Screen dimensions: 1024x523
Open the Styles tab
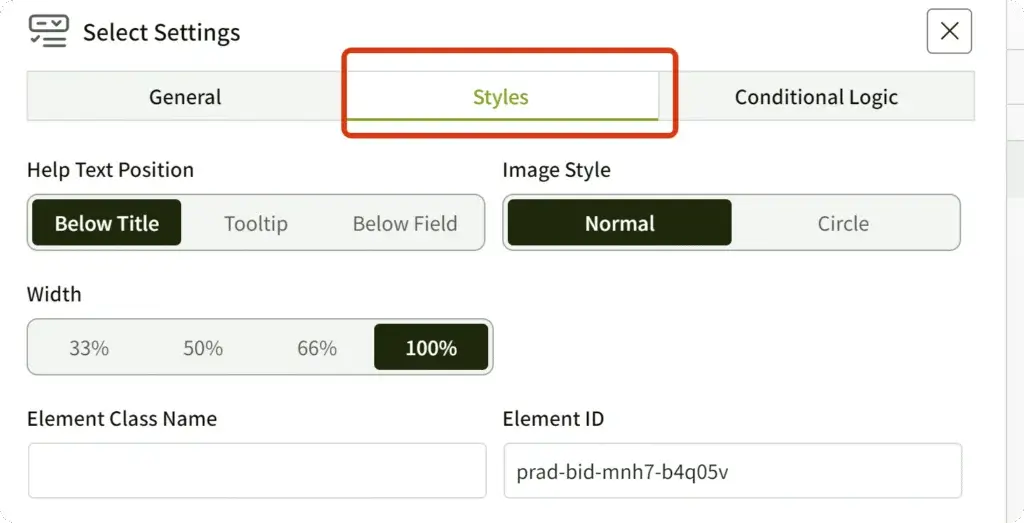pyautogui.click(x=501, y=97)
